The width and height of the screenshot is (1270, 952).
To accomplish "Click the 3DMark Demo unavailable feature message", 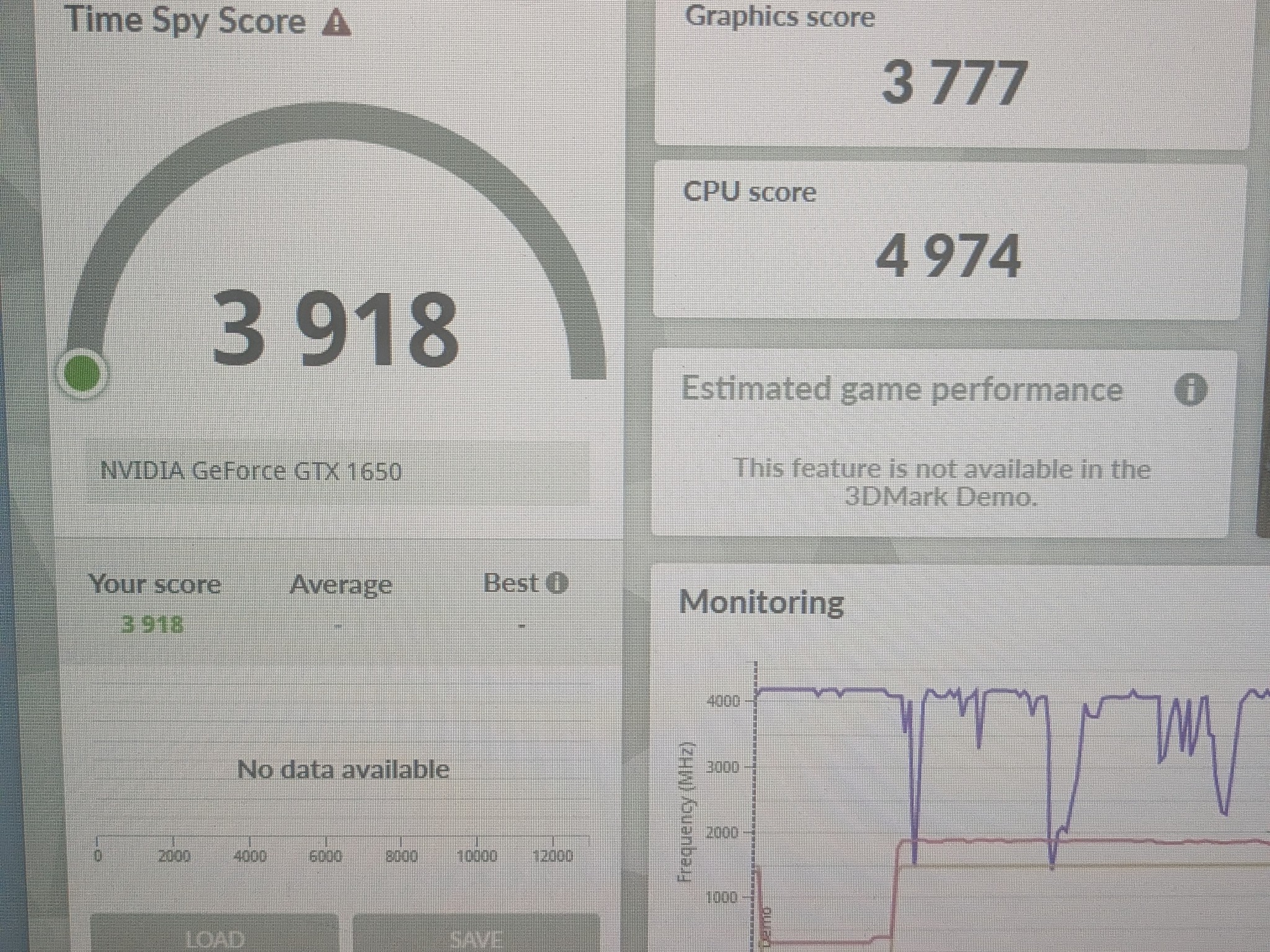I will [941, 482].
